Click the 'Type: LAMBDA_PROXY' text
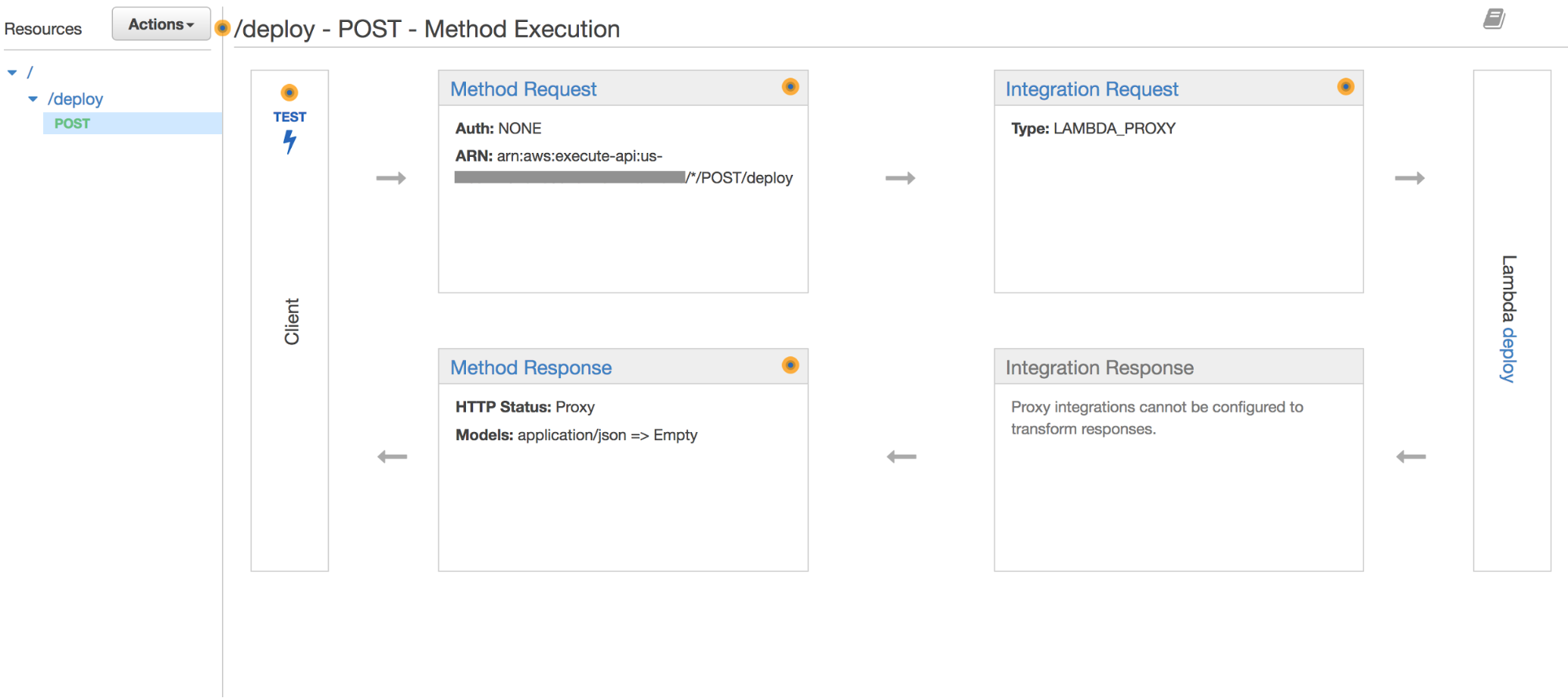Screen dimensions: 1568x698 click(1093, 129)
